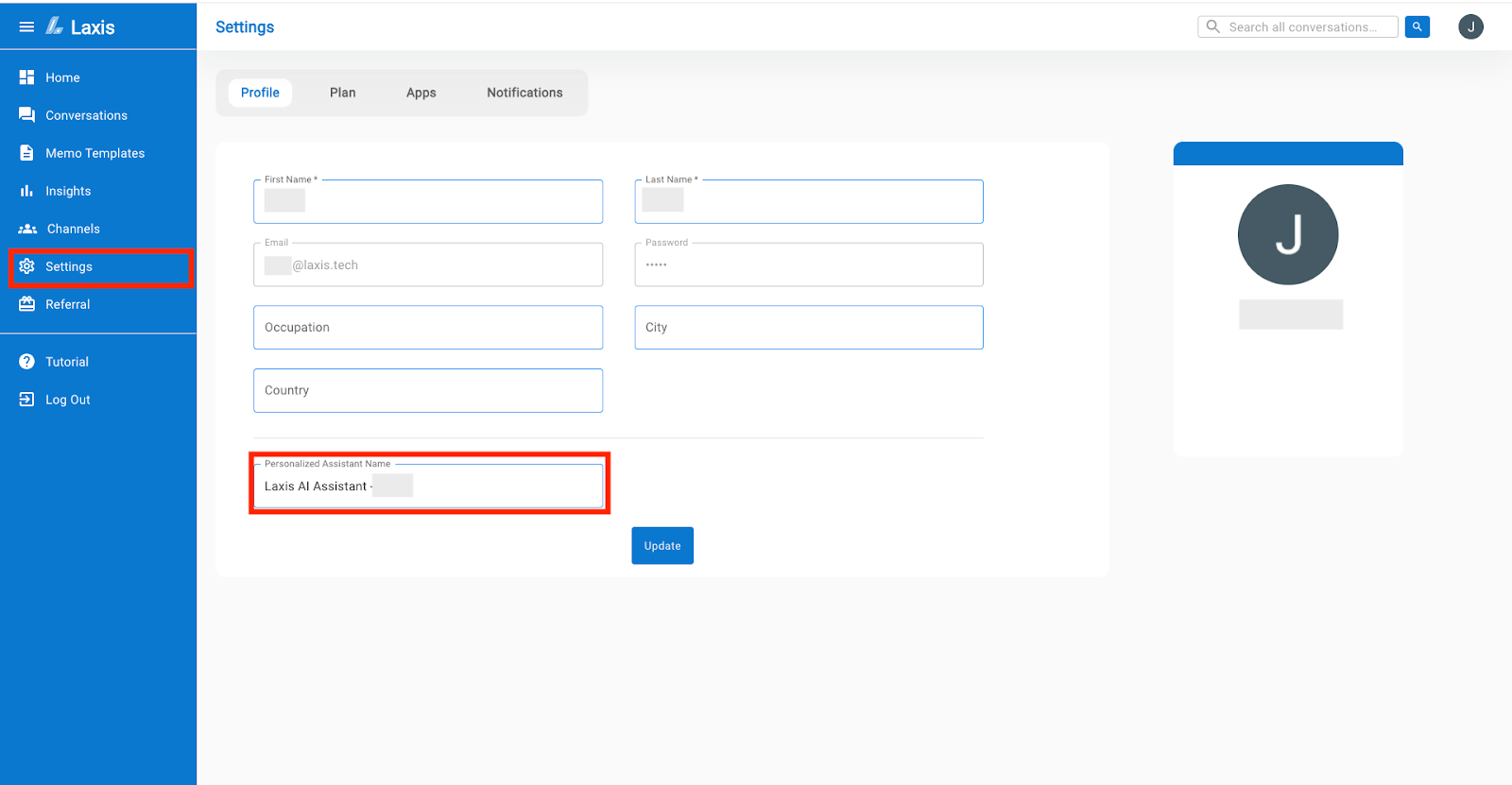Image resolution: width=1512 pixels, height=785 pixels.
Task: Click the Conversations chat icon
Action: pyautogui.click(x=26, y=115)
